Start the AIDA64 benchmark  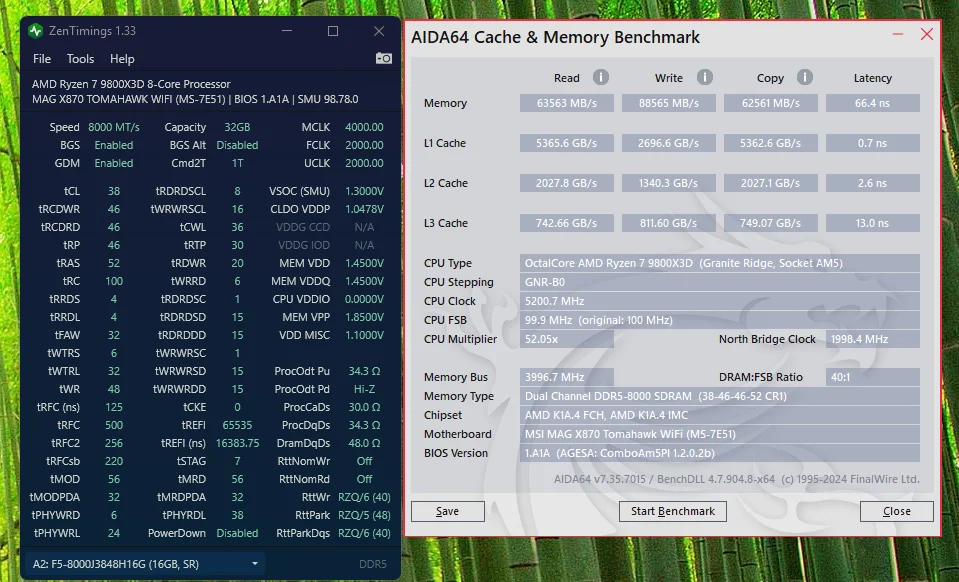(673, 511)
